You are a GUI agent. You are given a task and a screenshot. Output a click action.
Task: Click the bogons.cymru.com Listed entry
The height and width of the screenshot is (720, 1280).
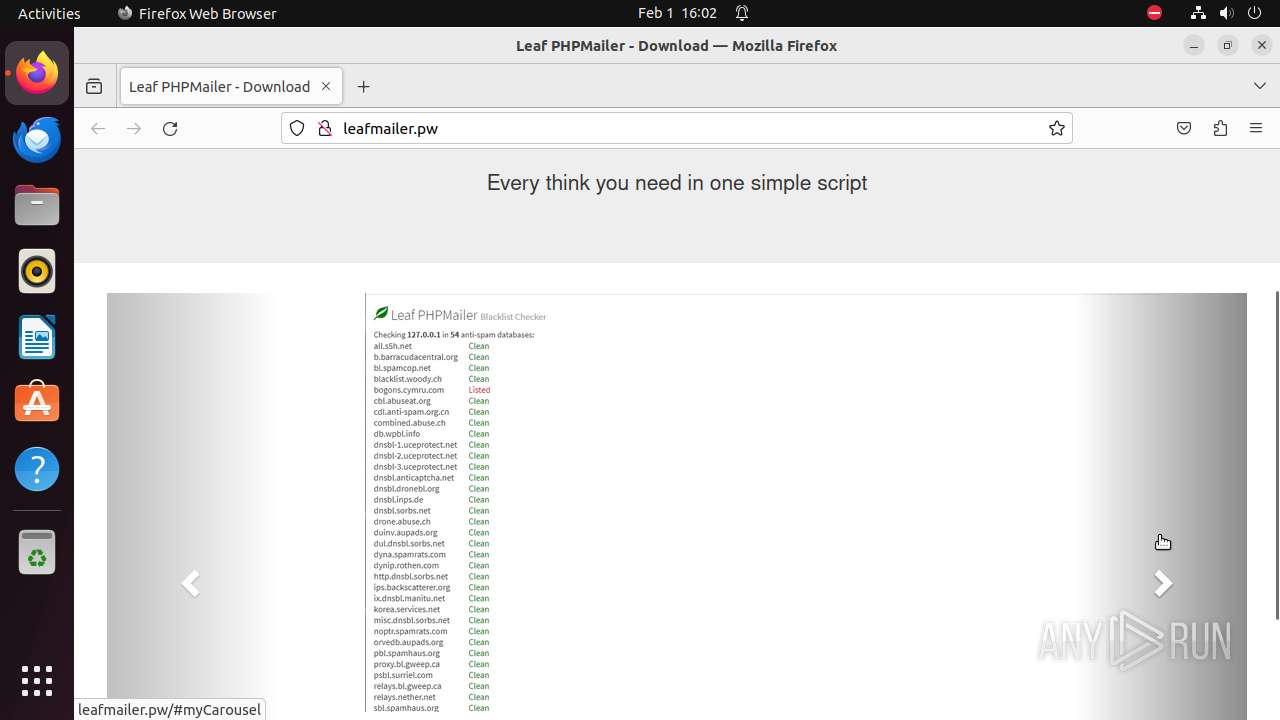[432, 390]
